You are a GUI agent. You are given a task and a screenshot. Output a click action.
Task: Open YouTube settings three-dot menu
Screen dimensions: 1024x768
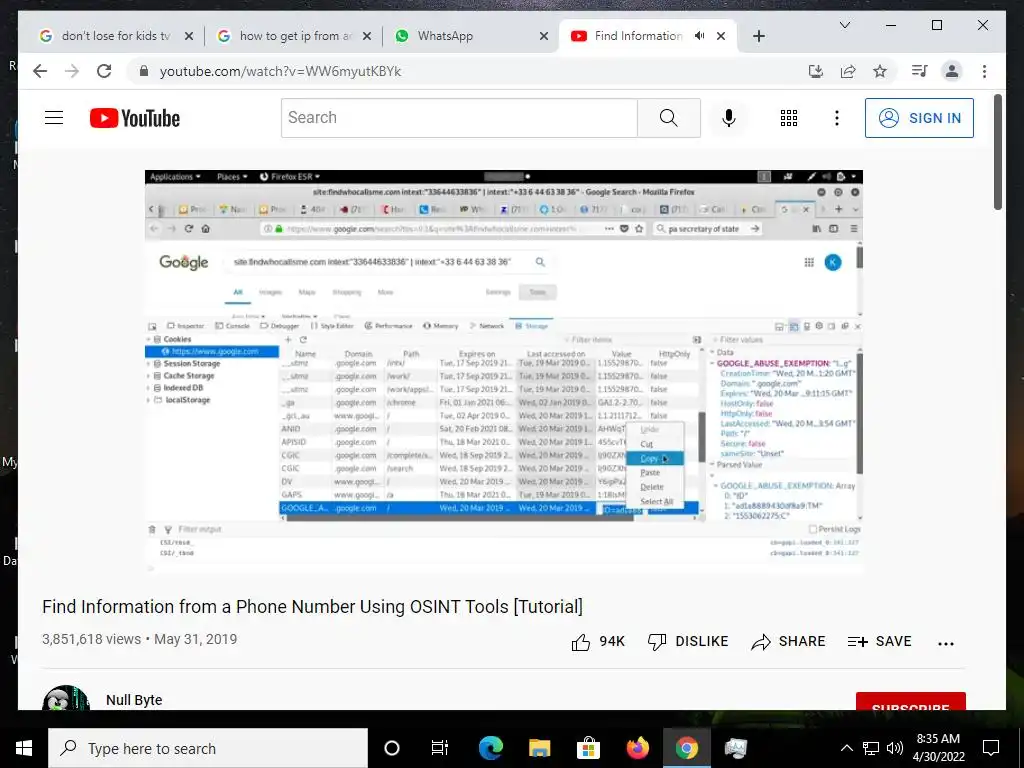837,118
